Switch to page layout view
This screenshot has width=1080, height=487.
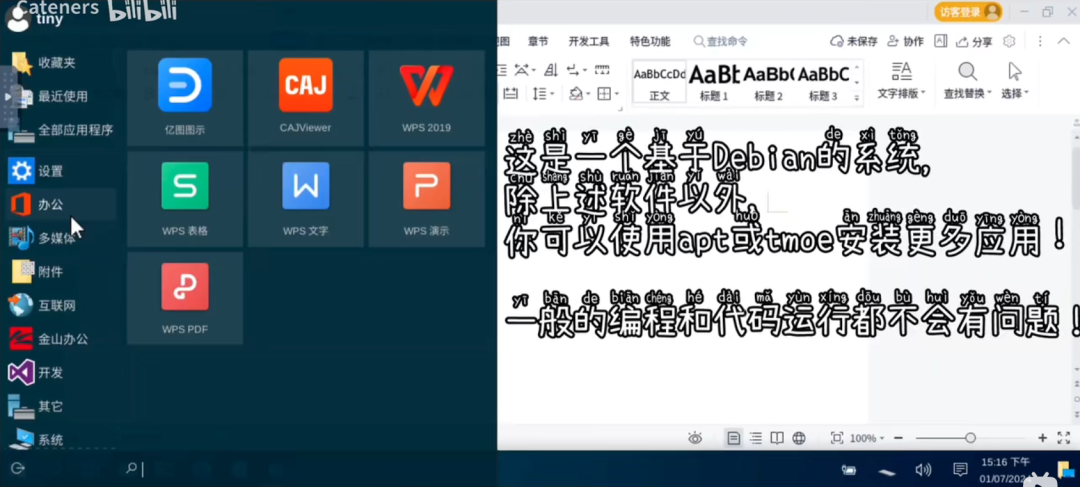click(734, 438)
